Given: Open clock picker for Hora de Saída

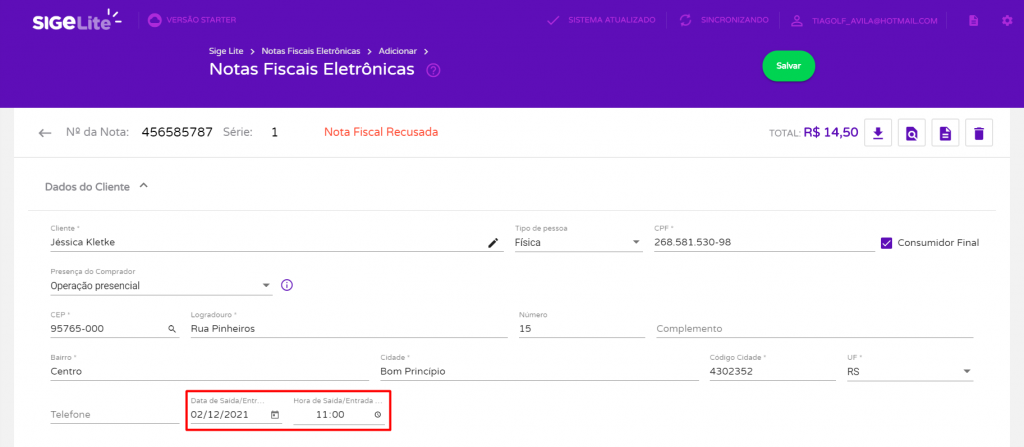Looking at the screenshot, I should [377, 414].
